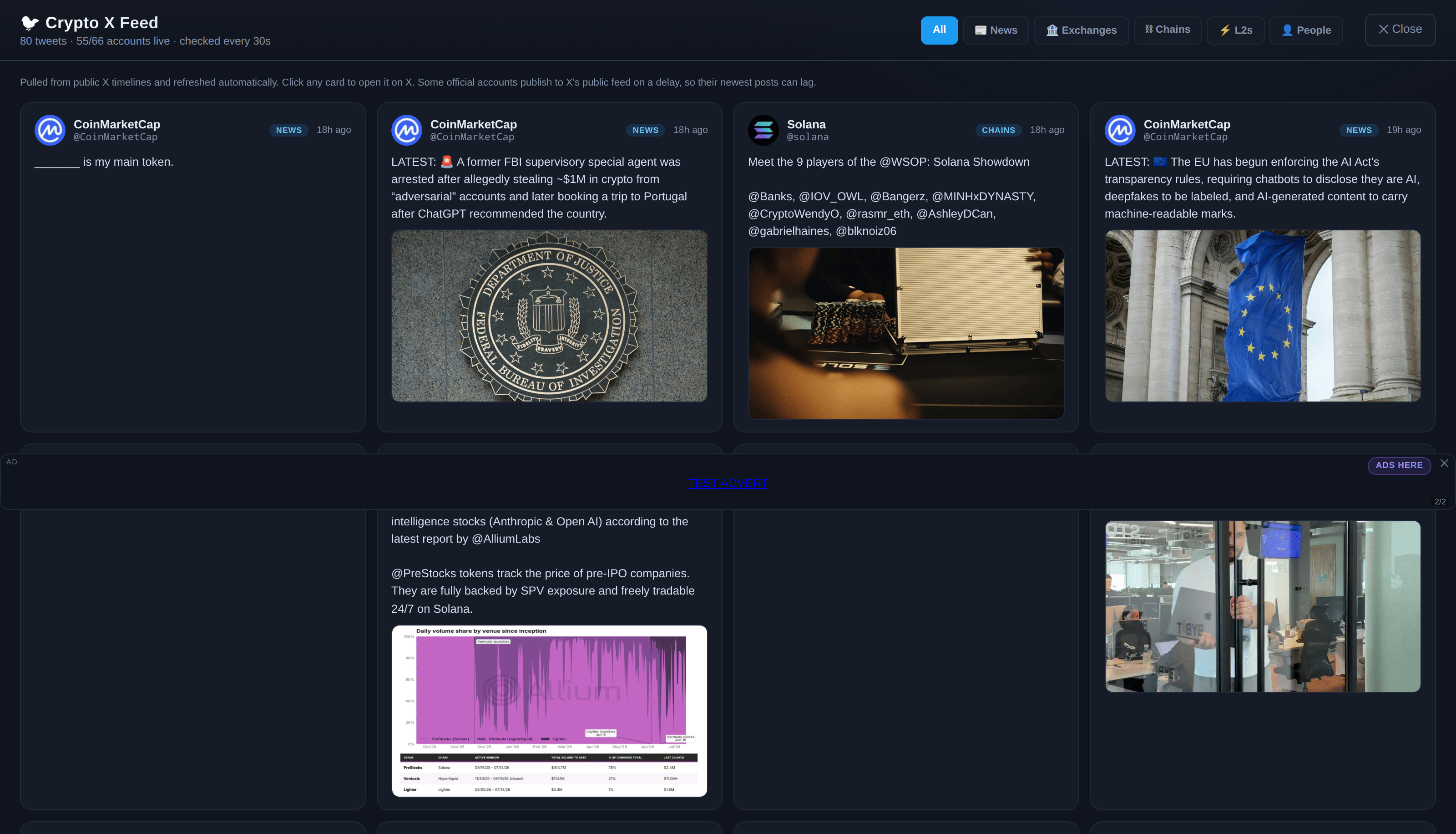
Task: Click CoinMarketCap avatar on EU AI Act card
Action: 1119,130
